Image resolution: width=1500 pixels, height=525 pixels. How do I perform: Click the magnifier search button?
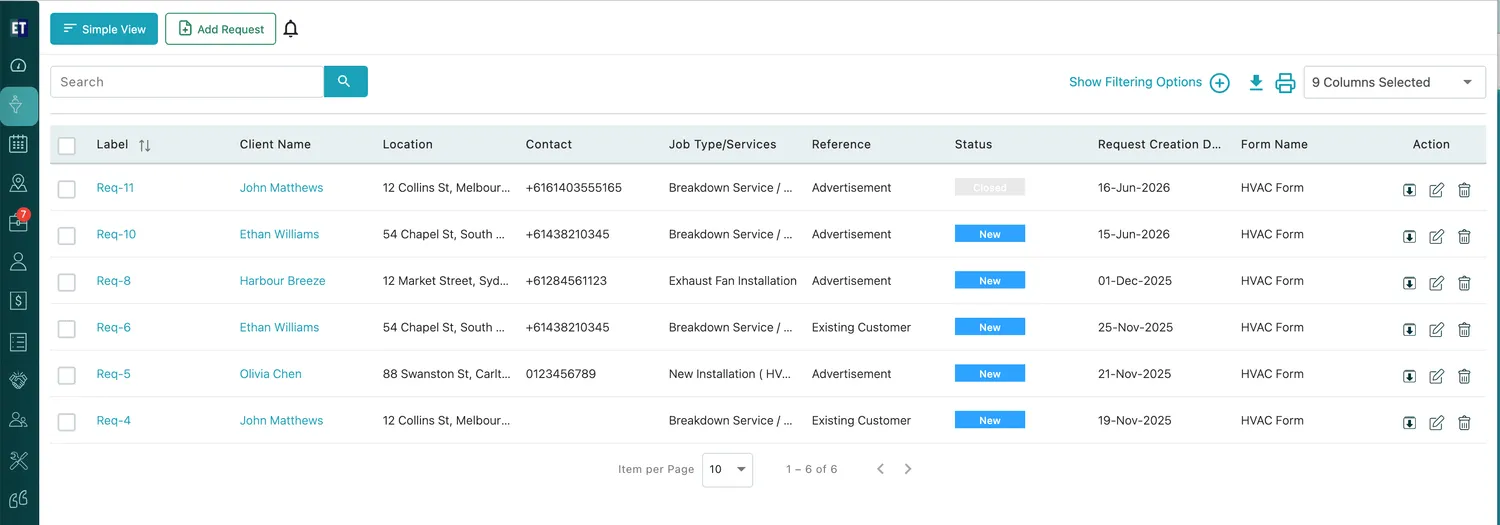(x=346, y=82)
